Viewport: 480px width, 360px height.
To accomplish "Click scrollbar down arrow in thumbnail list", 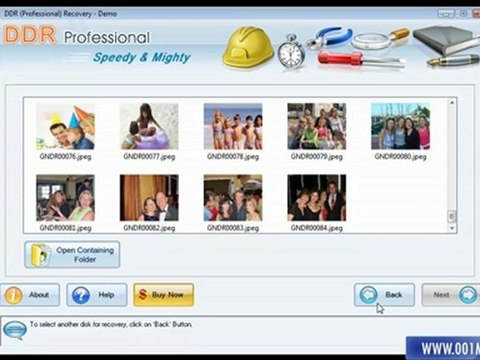I will click(x=452, y=228).
